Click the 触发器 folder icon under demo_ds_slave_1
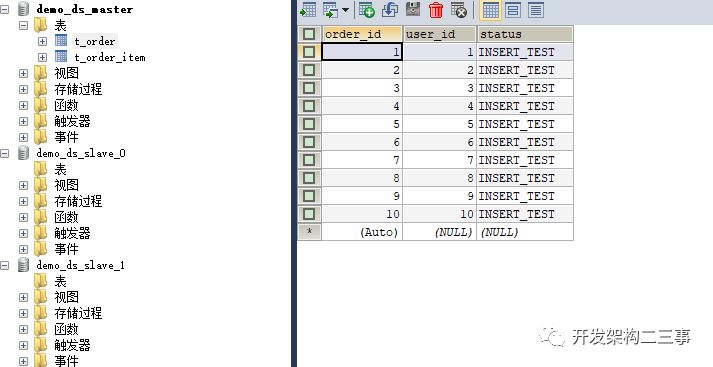713x367 pixels. 40,344
